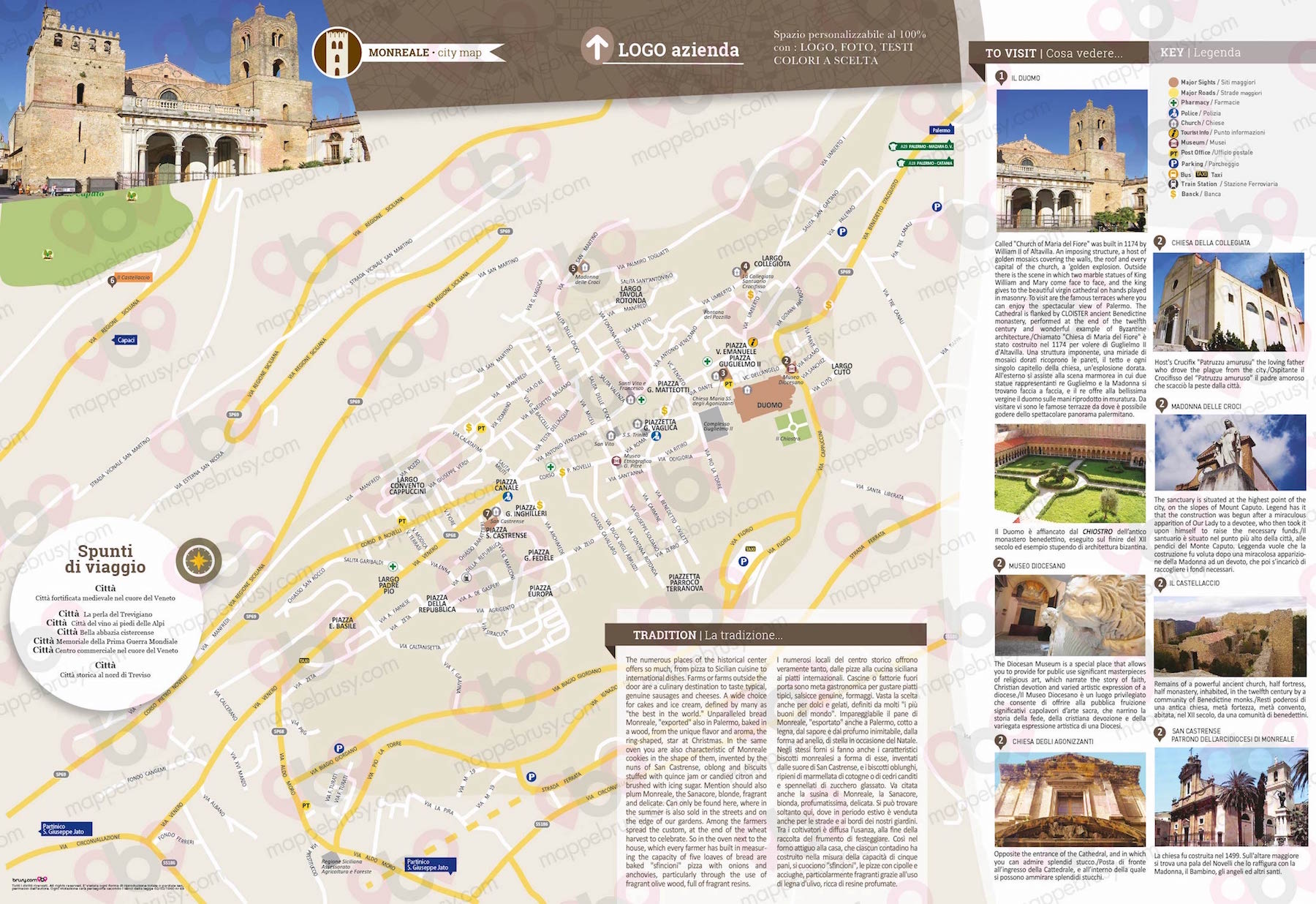1316x904 pixels.
Task: Click the Train Station icon in the Legenda
Action: (x=1173, y=184)
